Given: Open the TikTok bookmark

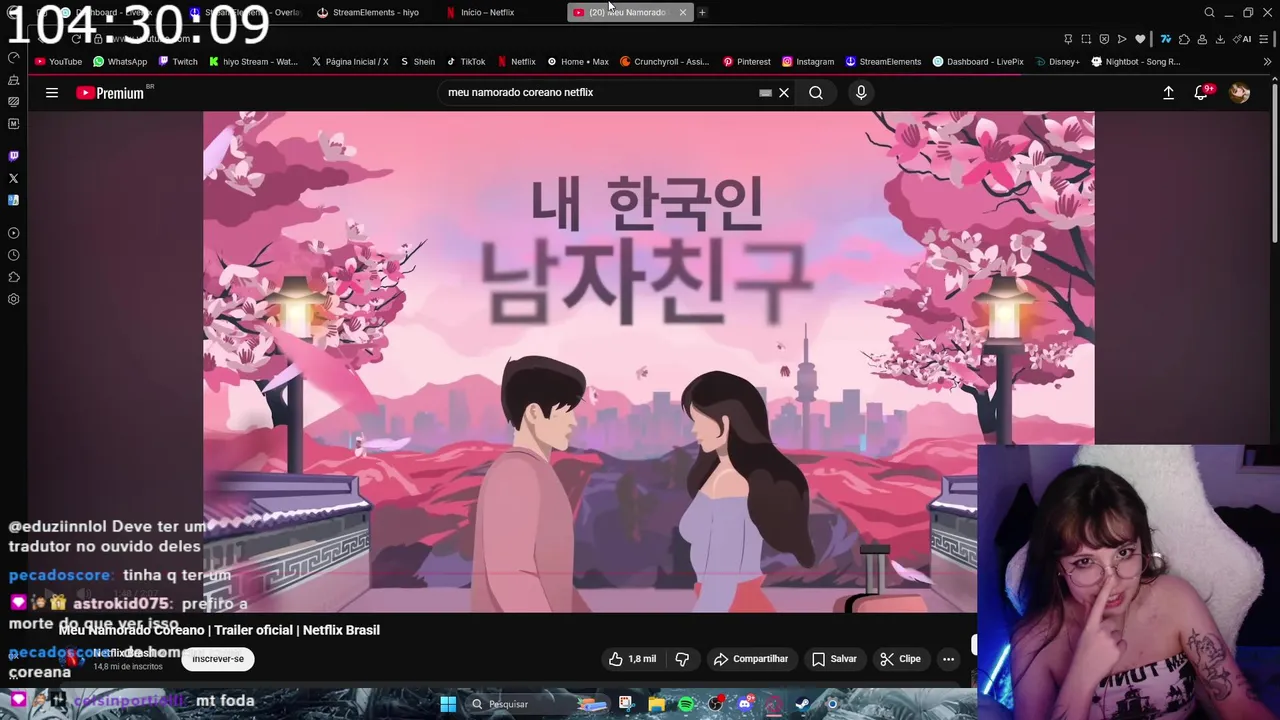Looking at the screenshot, I should 466,62.
